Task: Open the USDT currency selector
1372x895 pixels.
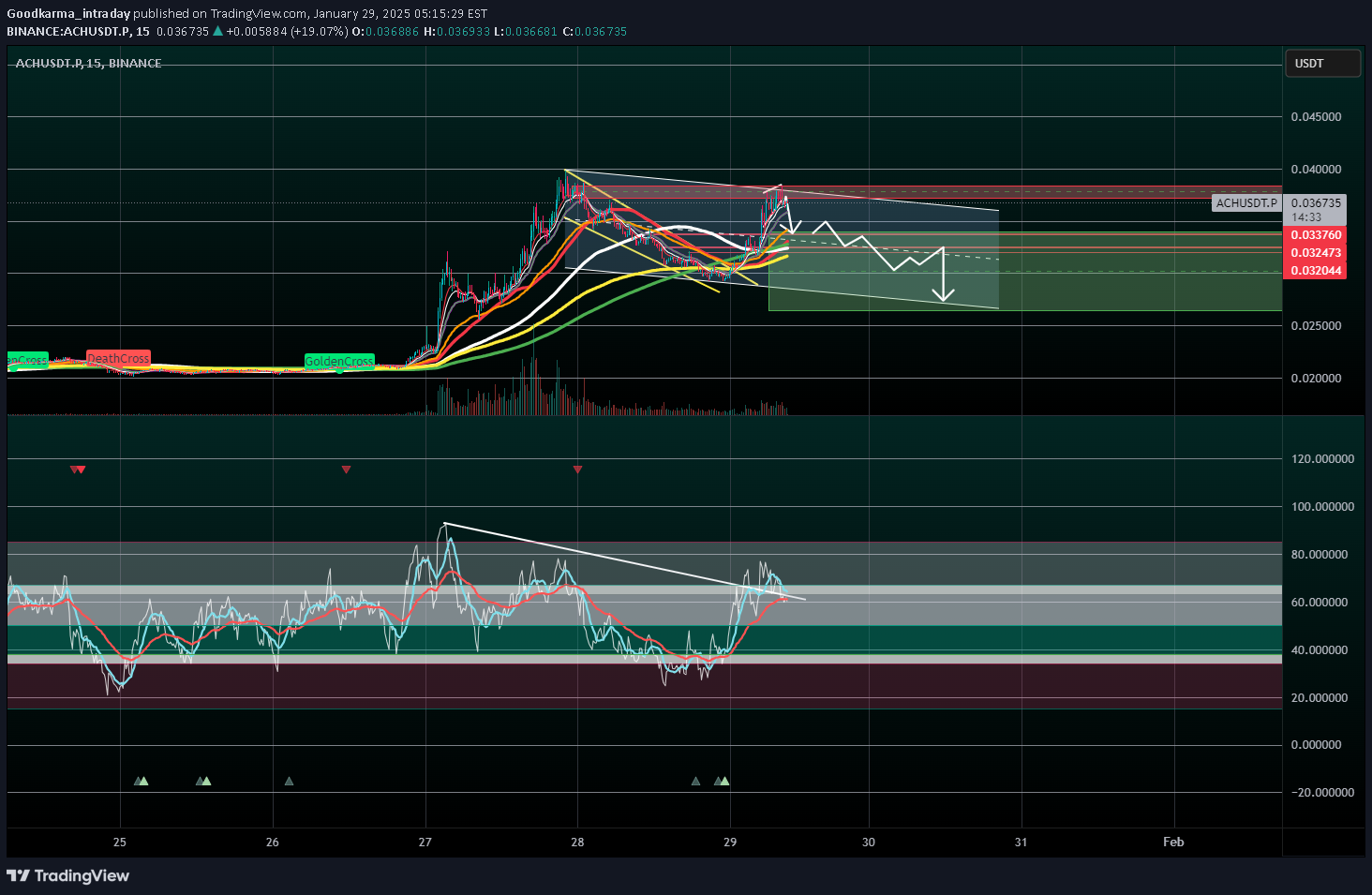Action: click(1321, 64)
